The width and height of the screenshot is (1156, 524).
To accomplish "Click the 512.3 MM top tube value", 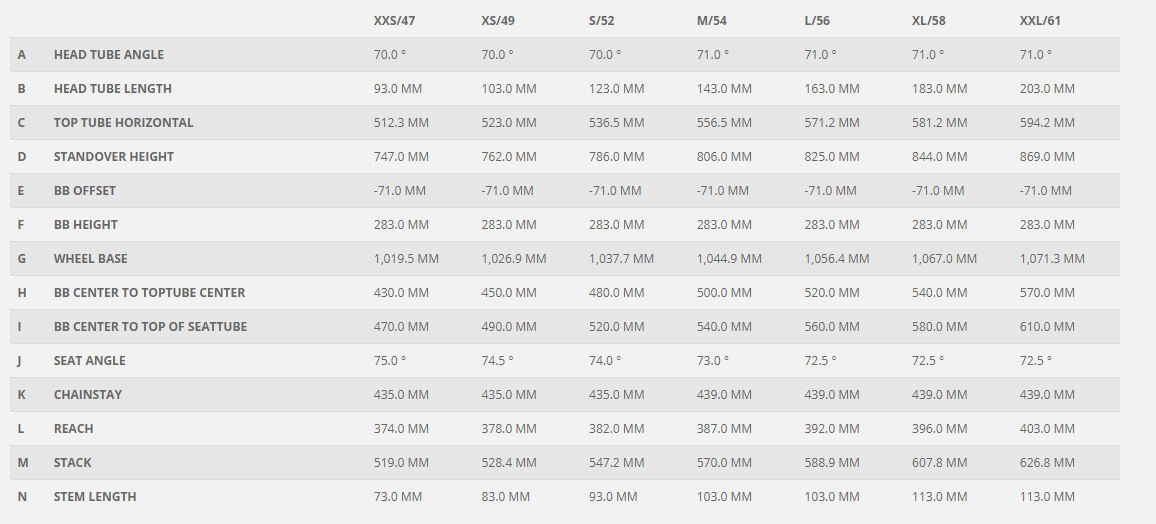I will pyautogui.click(x=401, y=123).
